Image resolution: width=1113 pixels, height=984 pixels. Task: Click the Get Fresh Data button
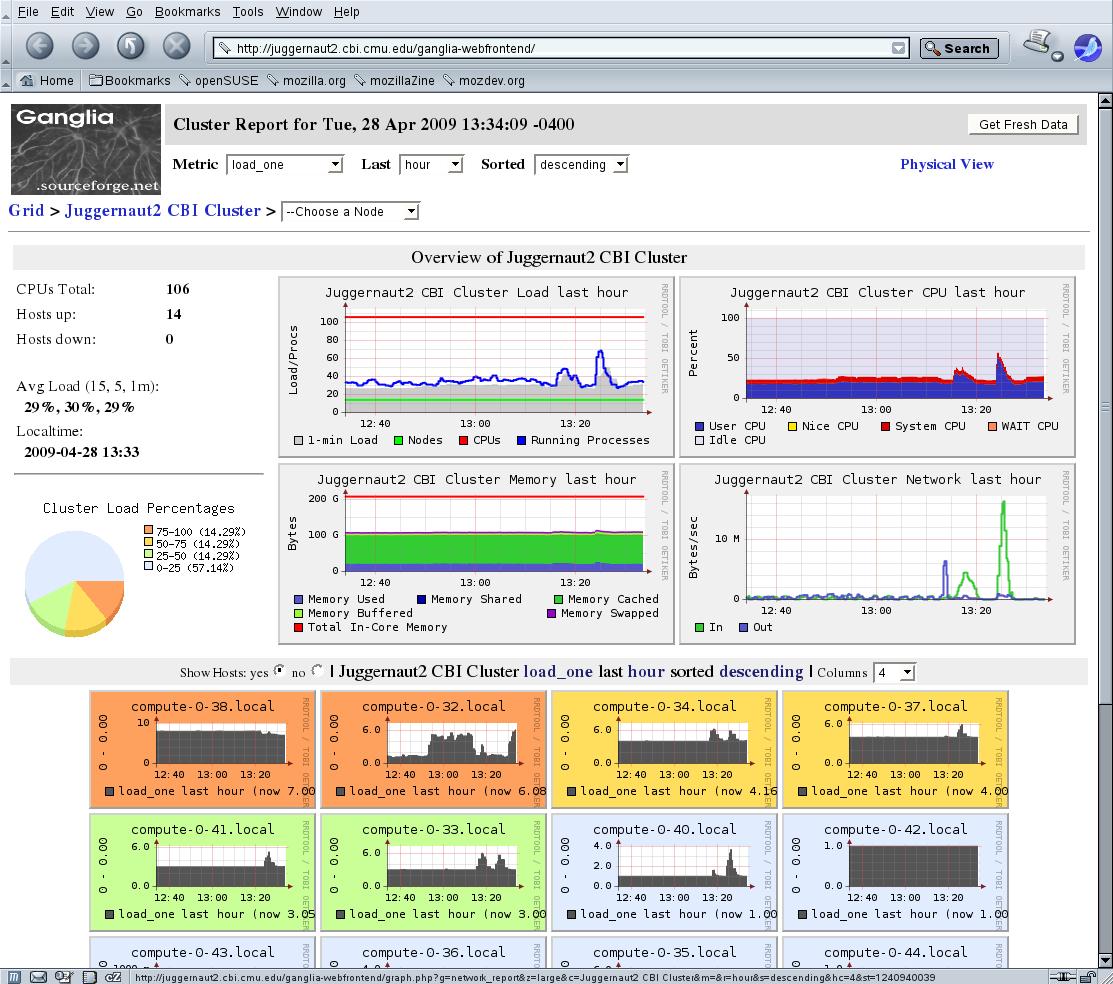1023,124
